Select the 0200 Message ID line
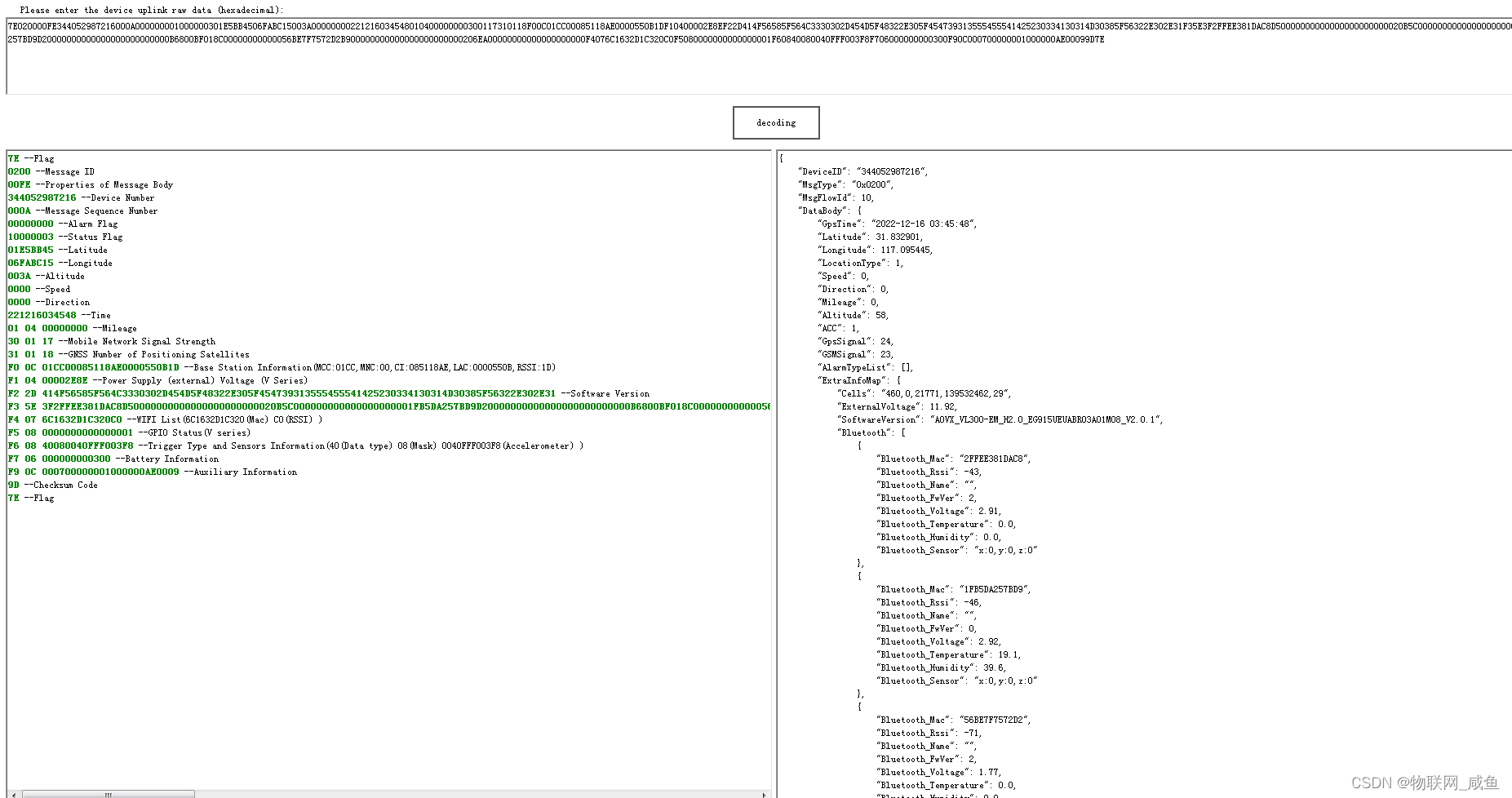This screenshot has width=1512, height=798. tap(49, 171)
